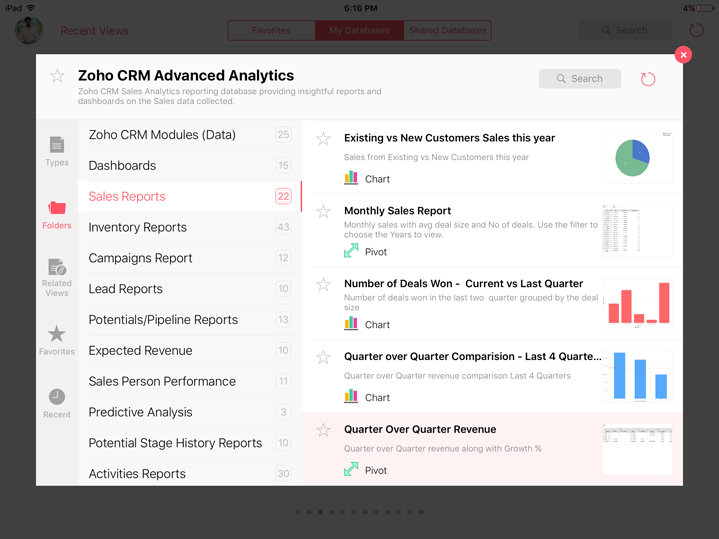Screen dimensions: 719x539
Task: Open the Expected Revenue folder
Action: point(190,350)
